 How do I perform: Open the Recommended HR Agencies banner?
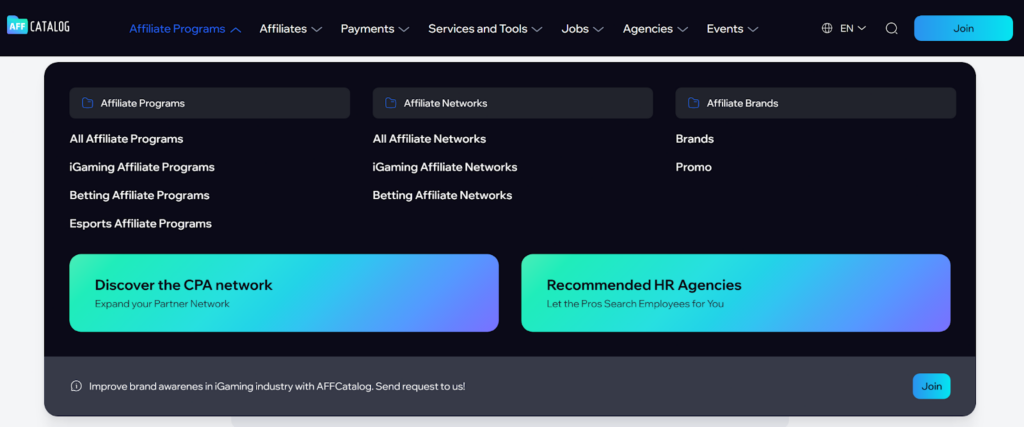click(735, 292)
